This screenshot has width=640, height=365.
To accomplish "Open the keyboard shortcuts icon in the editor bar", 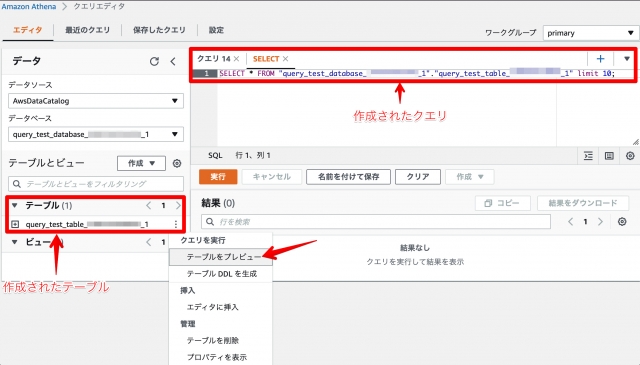I will pos(609,156).
